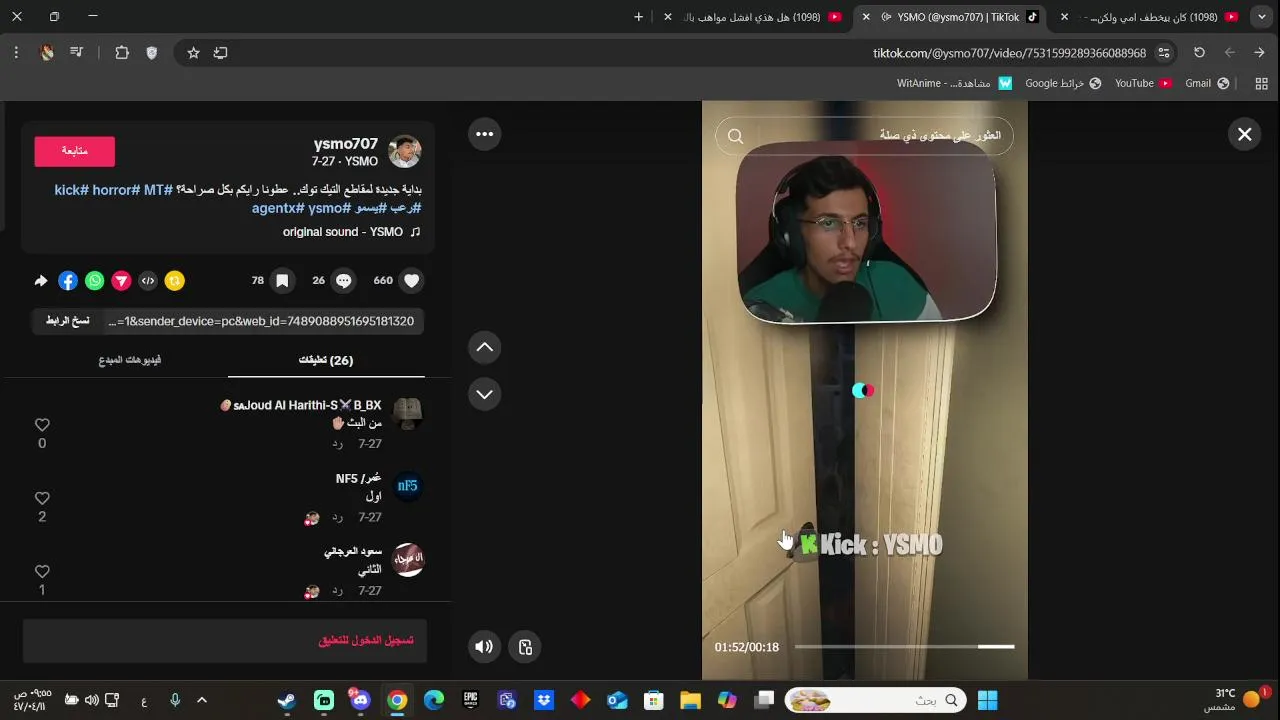Go to the previous video with up chevron
This screenshot has height=720, width=1280.
(484, 347)
